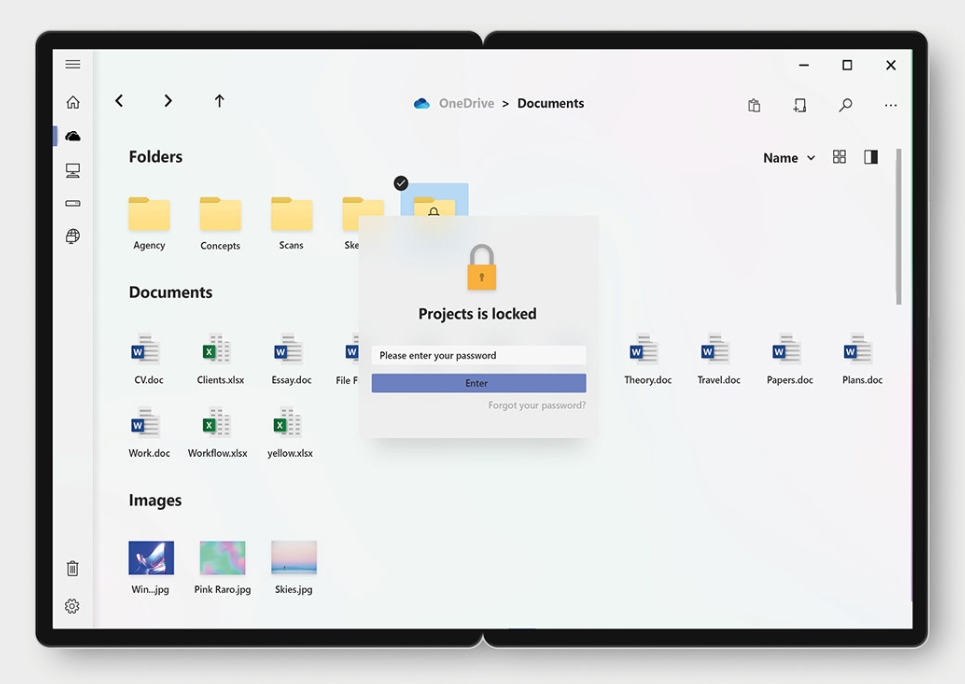Expand the Name sort dropdown
Viewport: 965px width, 684px height.
[x=788, y=158]
